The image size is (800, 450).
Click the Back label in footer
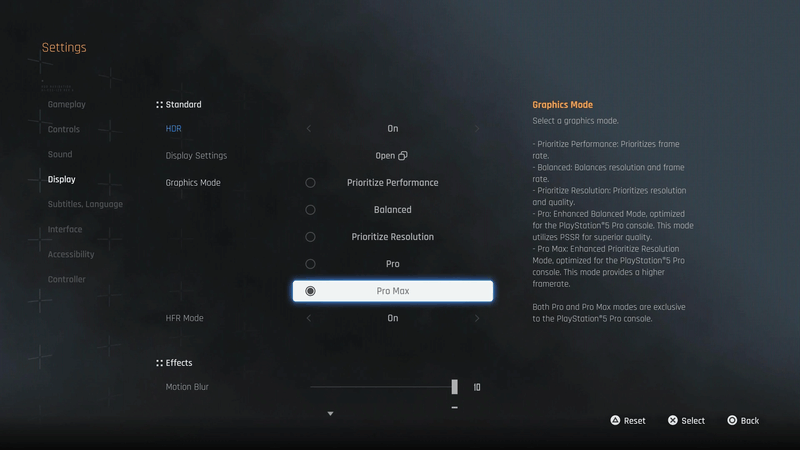pos(749,420)
